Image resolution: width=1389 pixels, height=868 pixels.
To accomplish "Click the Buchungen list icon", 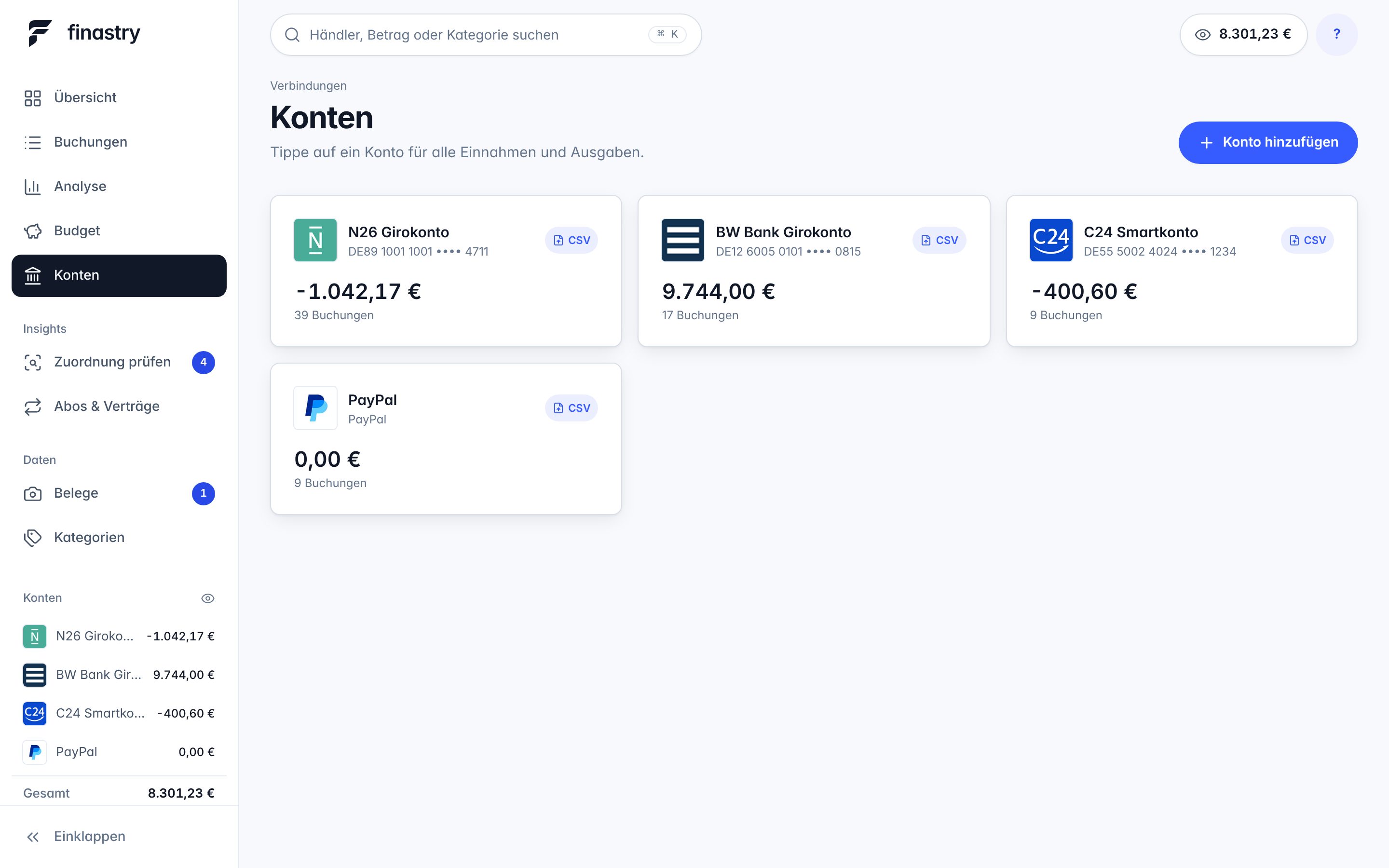I will click(x=33, y=142).
